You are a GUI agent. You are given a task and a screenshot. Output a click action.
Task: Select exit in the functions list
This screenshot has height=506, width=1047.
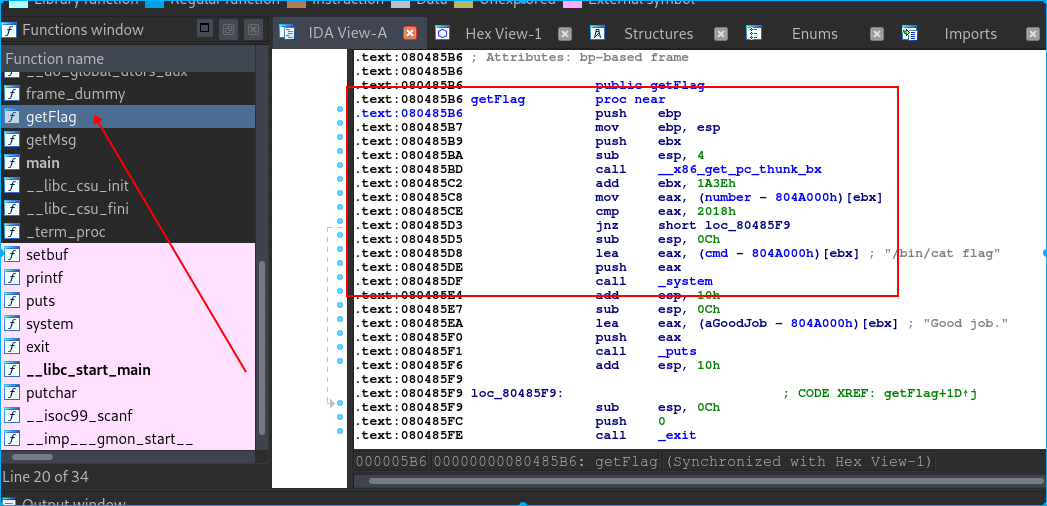(x=127, y=347)
